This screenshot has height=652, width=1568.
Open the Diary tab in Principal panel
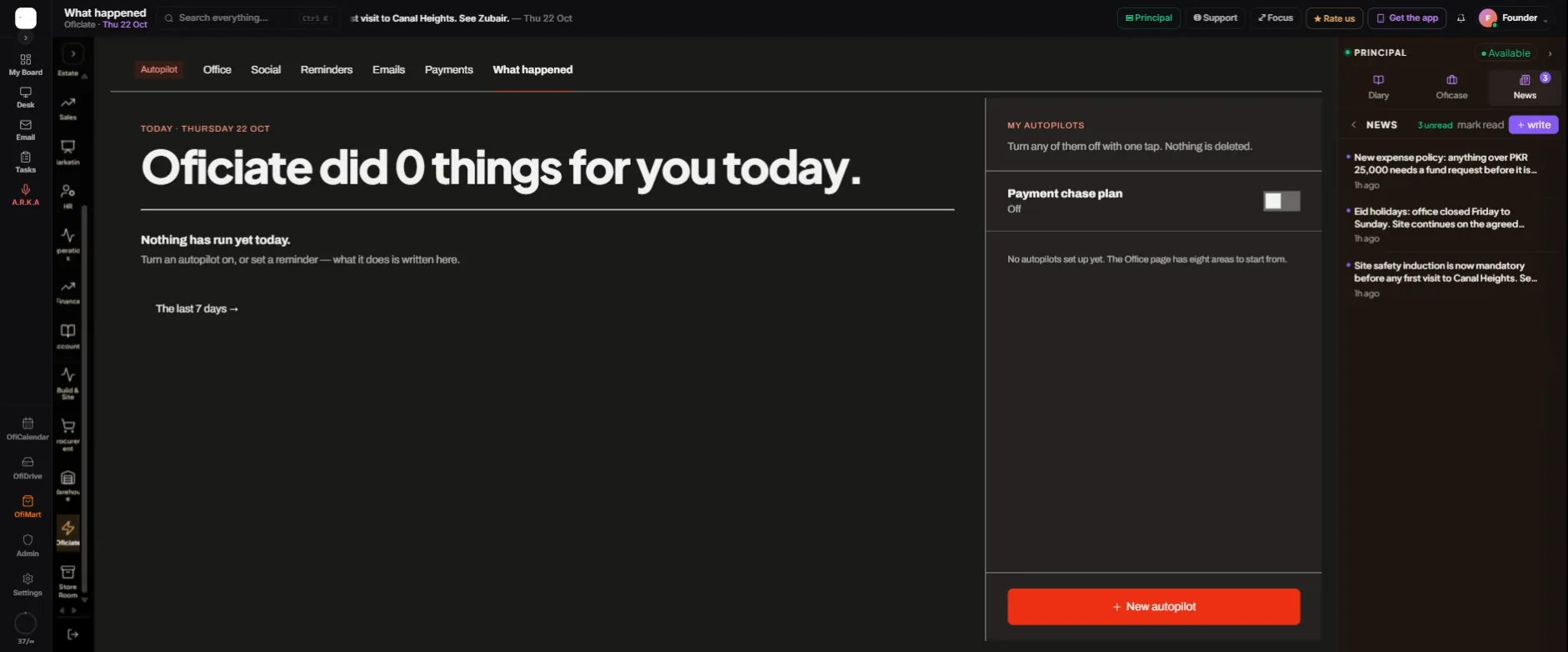click(1379, 87)
